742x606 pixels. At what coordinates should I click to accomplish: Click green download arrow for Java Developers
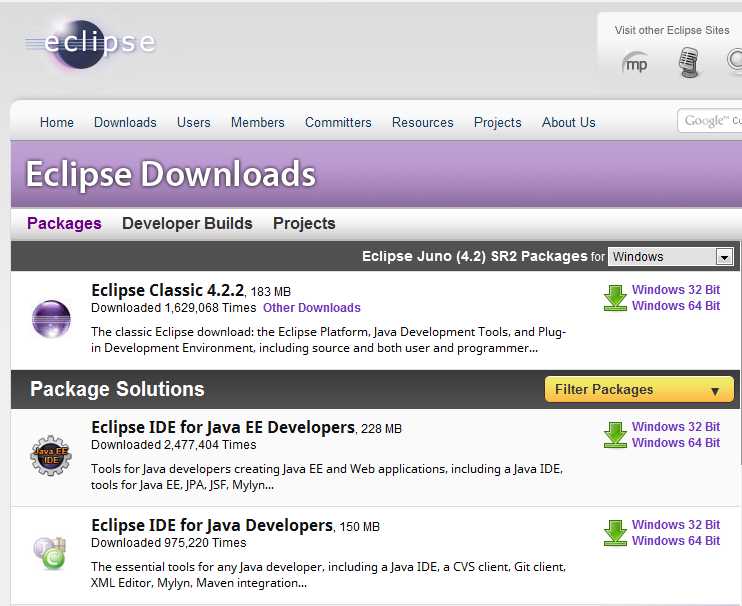pos(615,533)
